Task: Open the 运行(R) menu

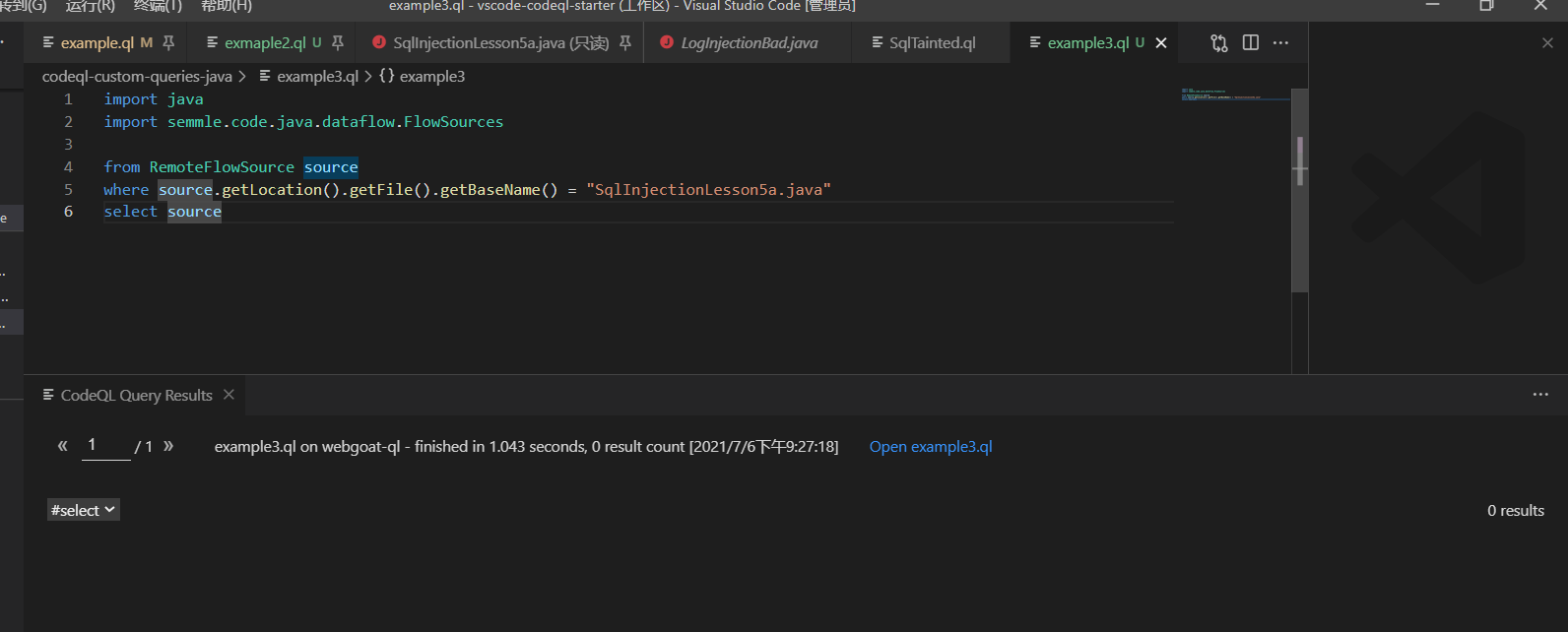Action: coord(91,6)
